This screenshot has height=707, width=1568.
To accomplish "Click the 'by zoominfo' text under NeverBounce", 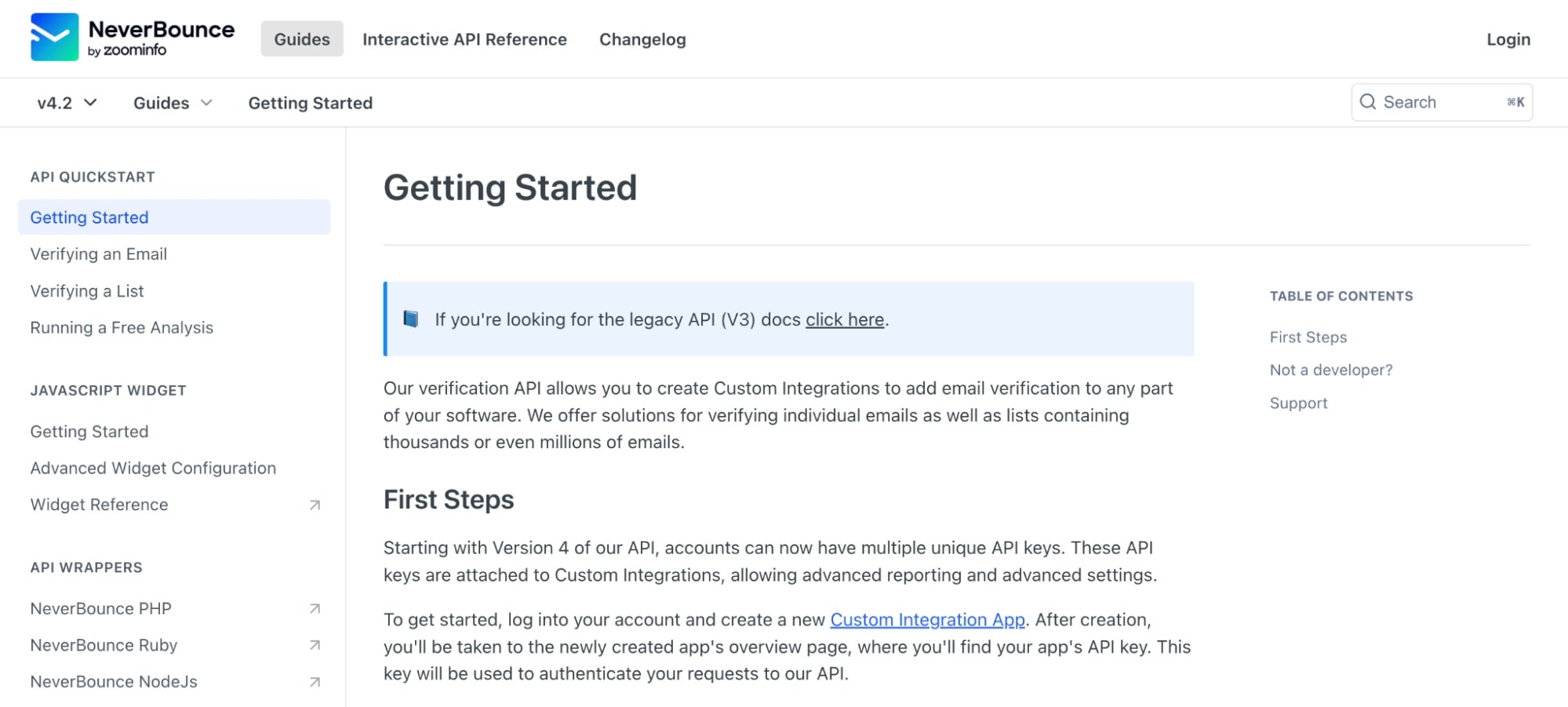I will [127, 50].
